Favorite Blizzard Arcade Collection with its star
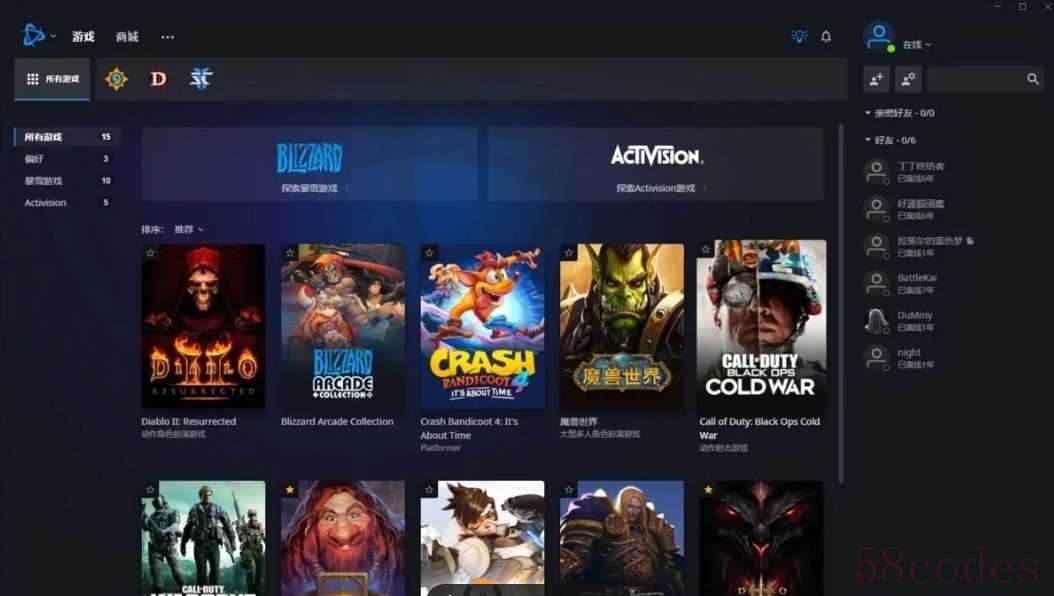The height and width of the screenshot is (596, 1054). (290, 253)
